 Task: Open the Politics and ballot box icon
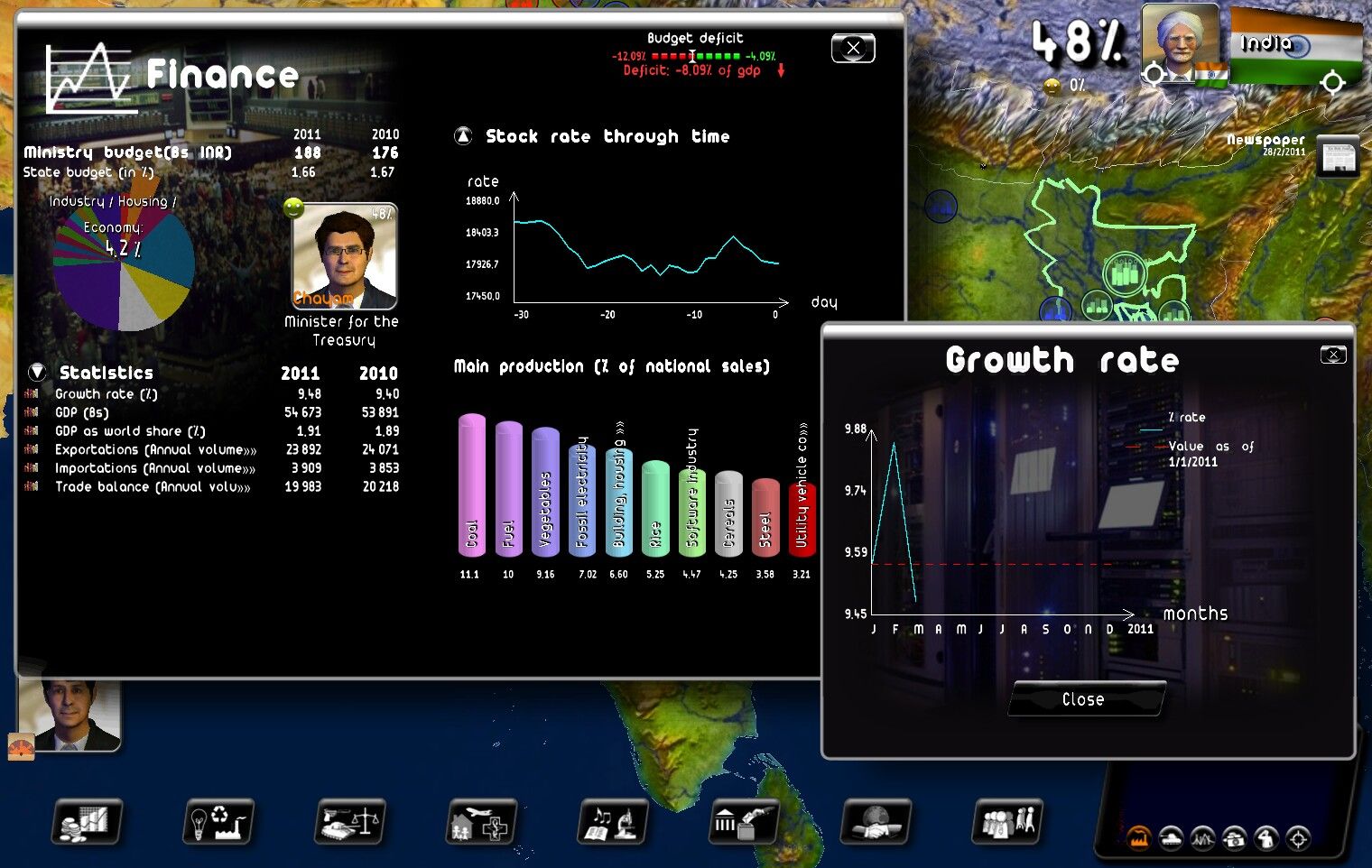point(745,822)
